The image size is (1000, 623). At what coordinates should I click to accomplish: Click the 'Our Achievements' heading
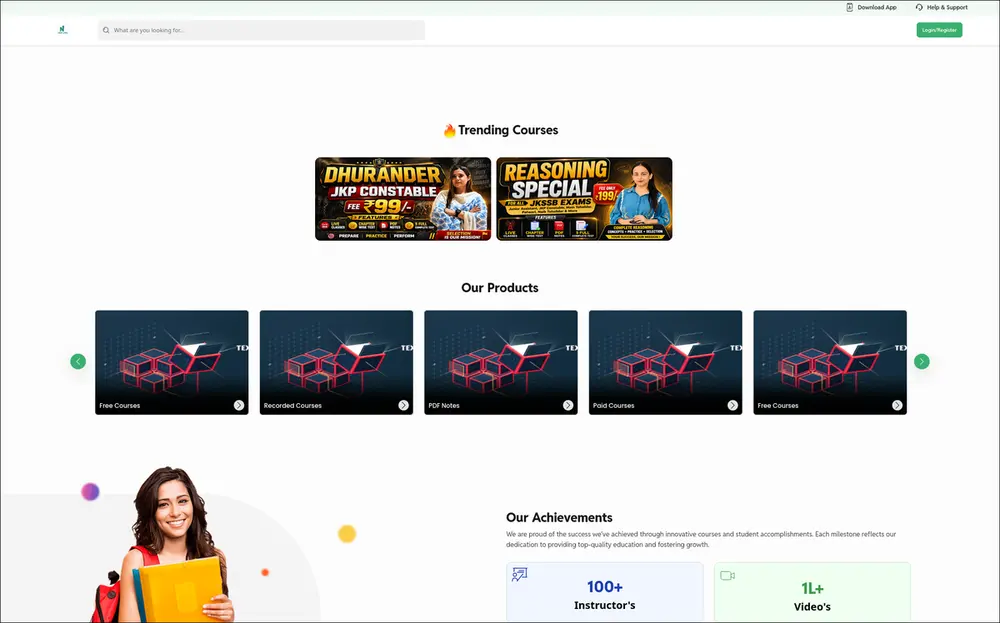pyautogui.click(x=559, y=517)
